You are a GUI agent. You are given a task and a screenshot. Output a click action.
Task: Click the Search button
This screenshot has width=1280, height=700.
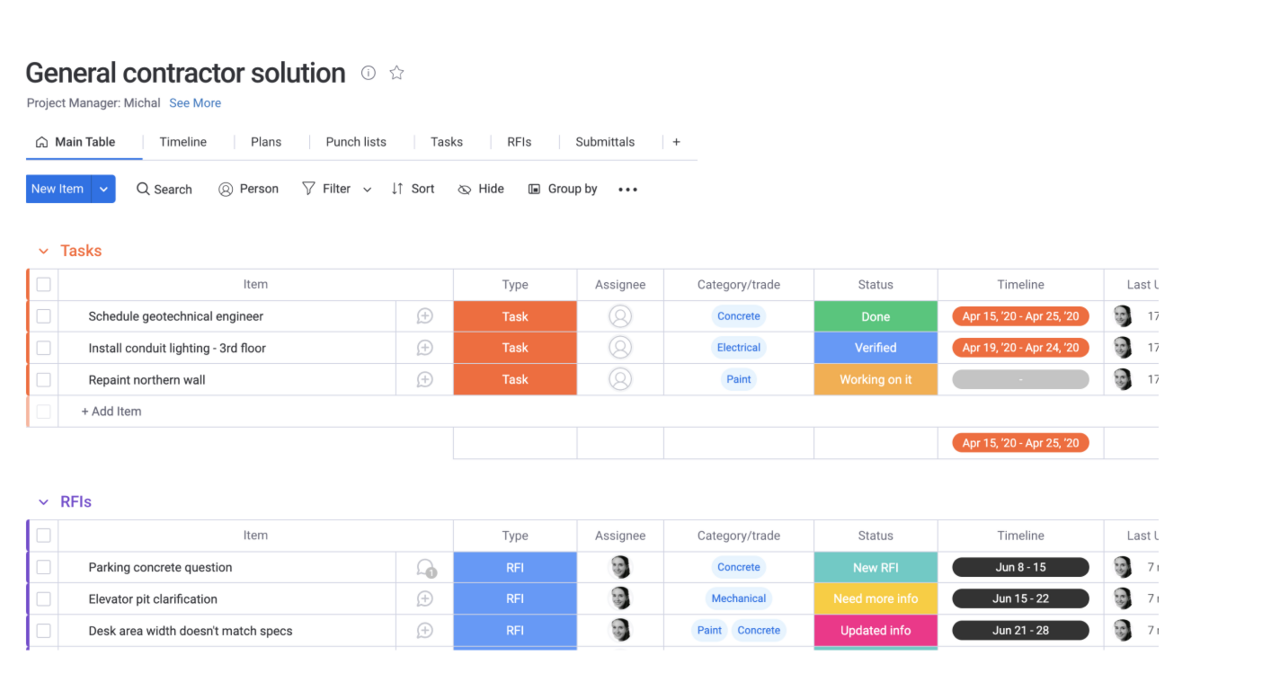(164, 189)
